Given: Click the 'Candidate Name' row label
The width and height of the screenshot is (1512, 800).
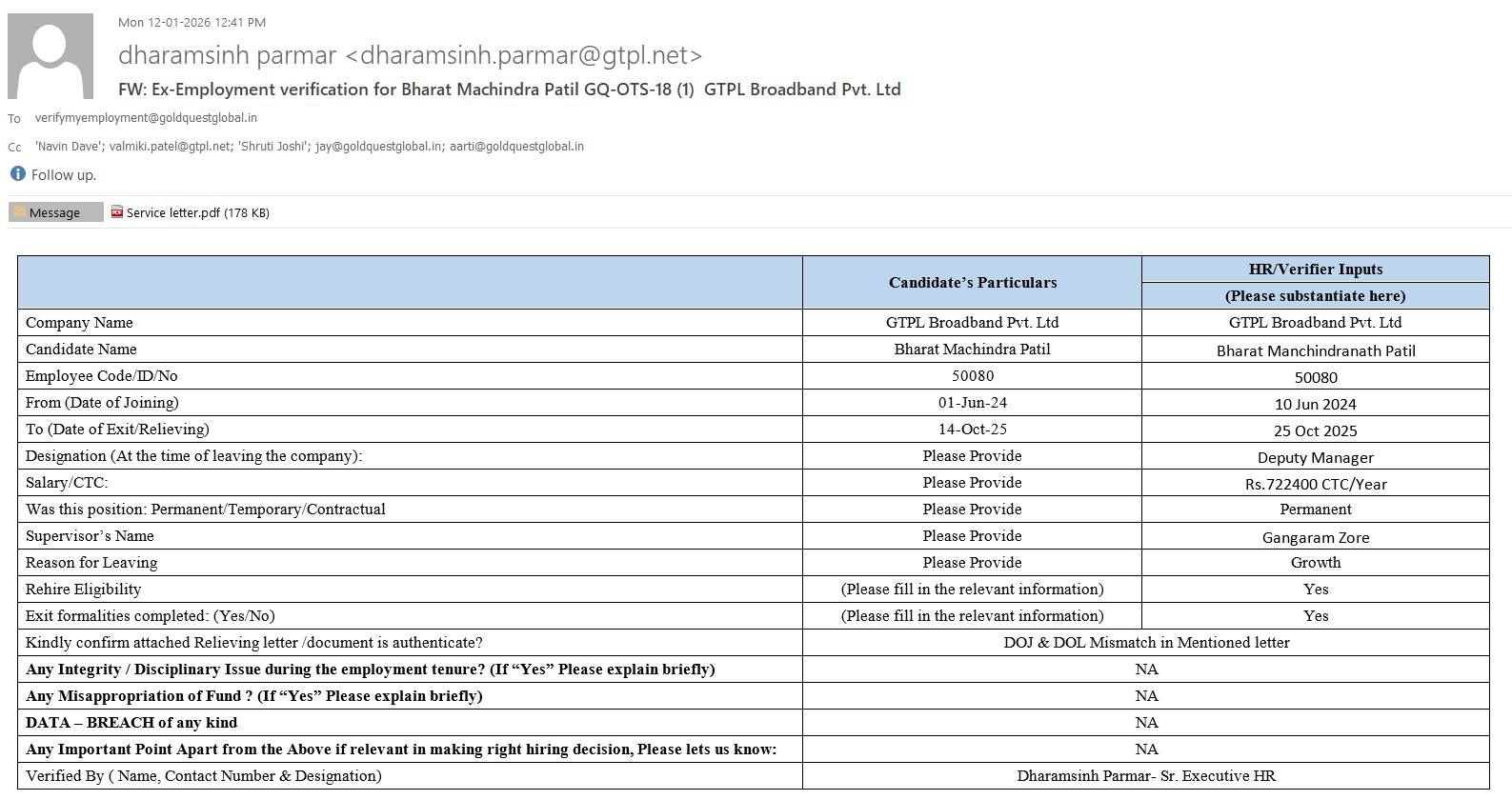Looking at the screenshot, I should pos(81,350).
